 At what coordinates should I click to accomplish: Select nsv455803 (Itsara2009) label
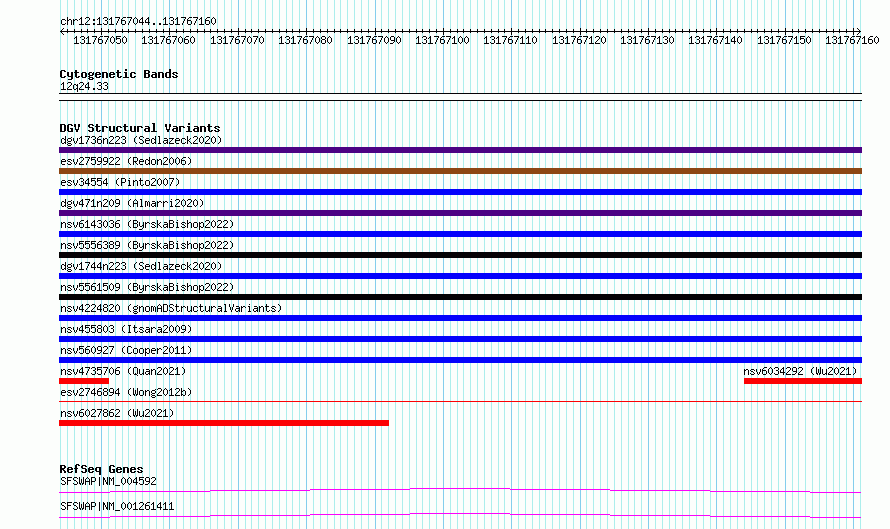[126, 329]
